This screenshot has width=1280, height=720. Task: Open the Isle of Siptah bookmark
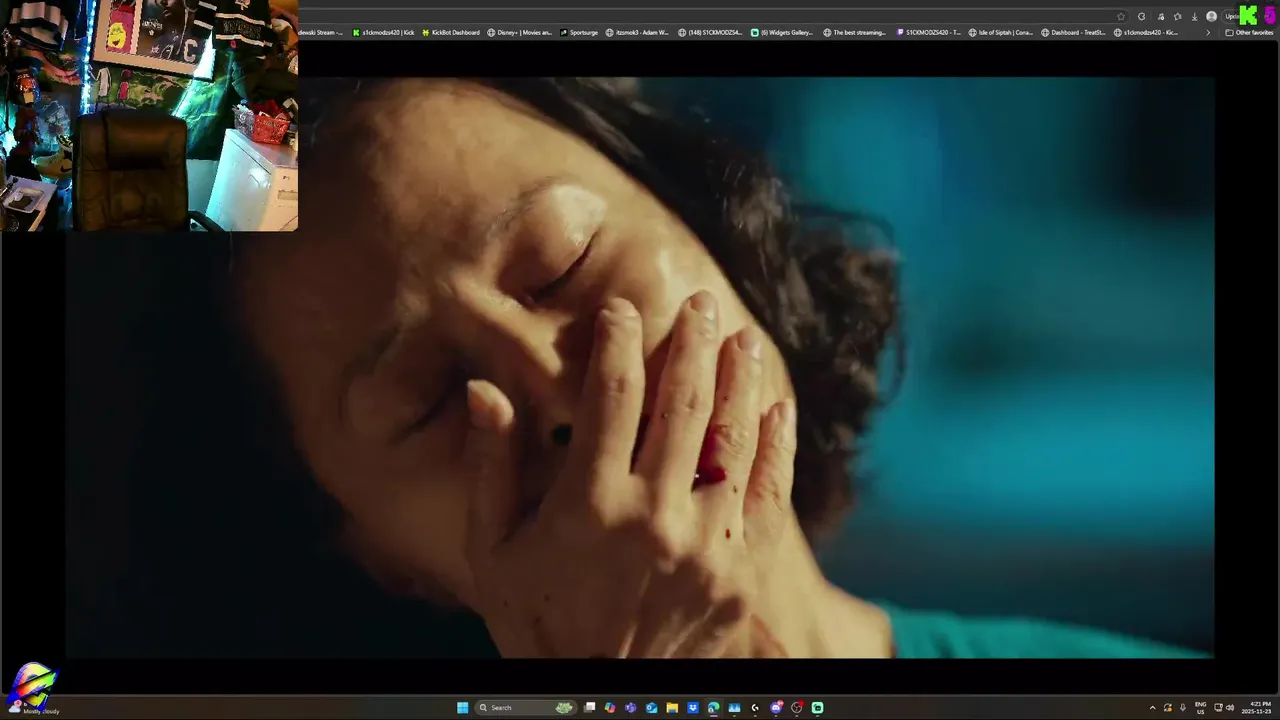pyautogui.click(x=1001, y=32)
